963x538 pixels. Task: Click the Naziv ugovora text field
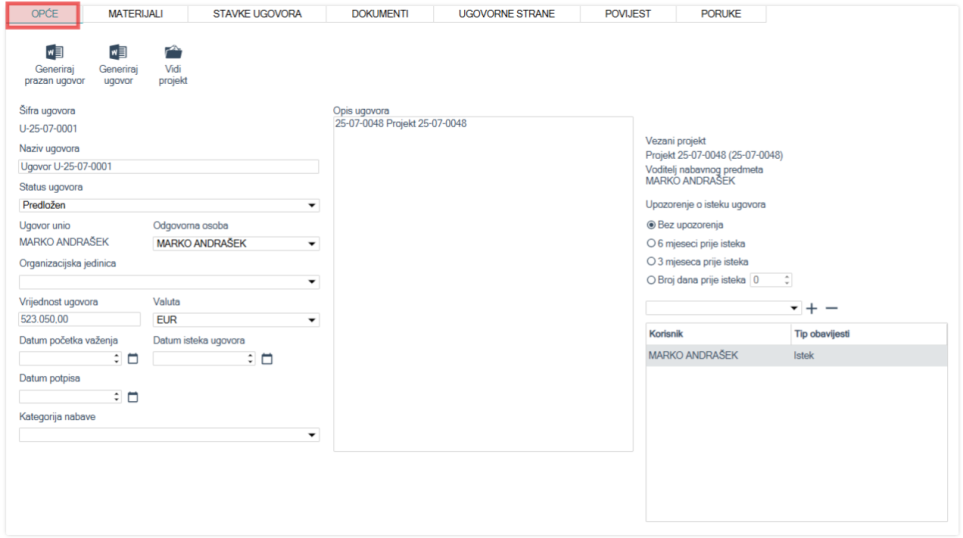(168, 167)
